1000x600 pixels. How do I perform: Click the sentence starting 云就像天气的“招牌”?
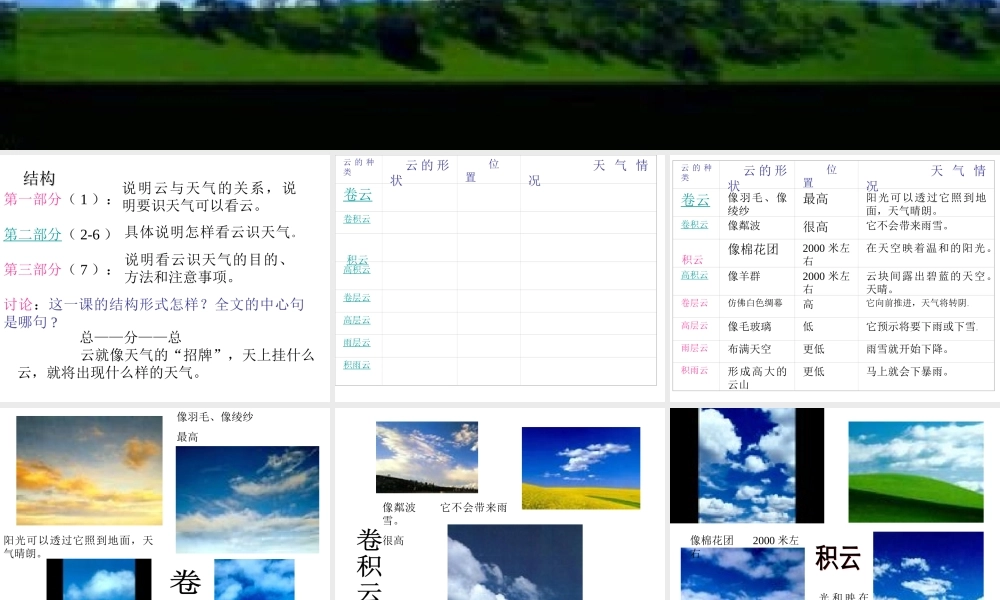(166, 363)
